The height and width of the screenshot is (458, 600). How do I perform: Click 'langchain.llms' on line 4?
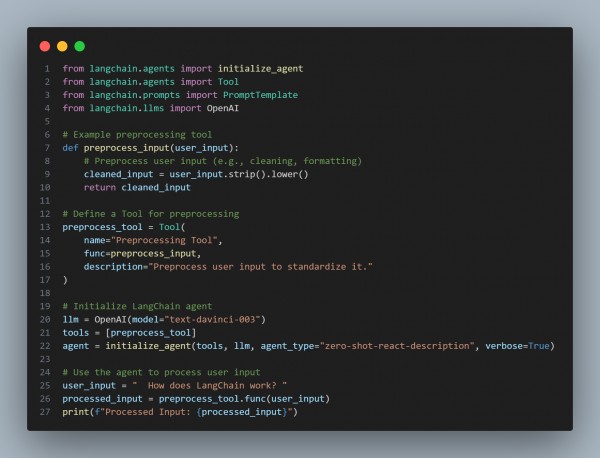(127, 108)
